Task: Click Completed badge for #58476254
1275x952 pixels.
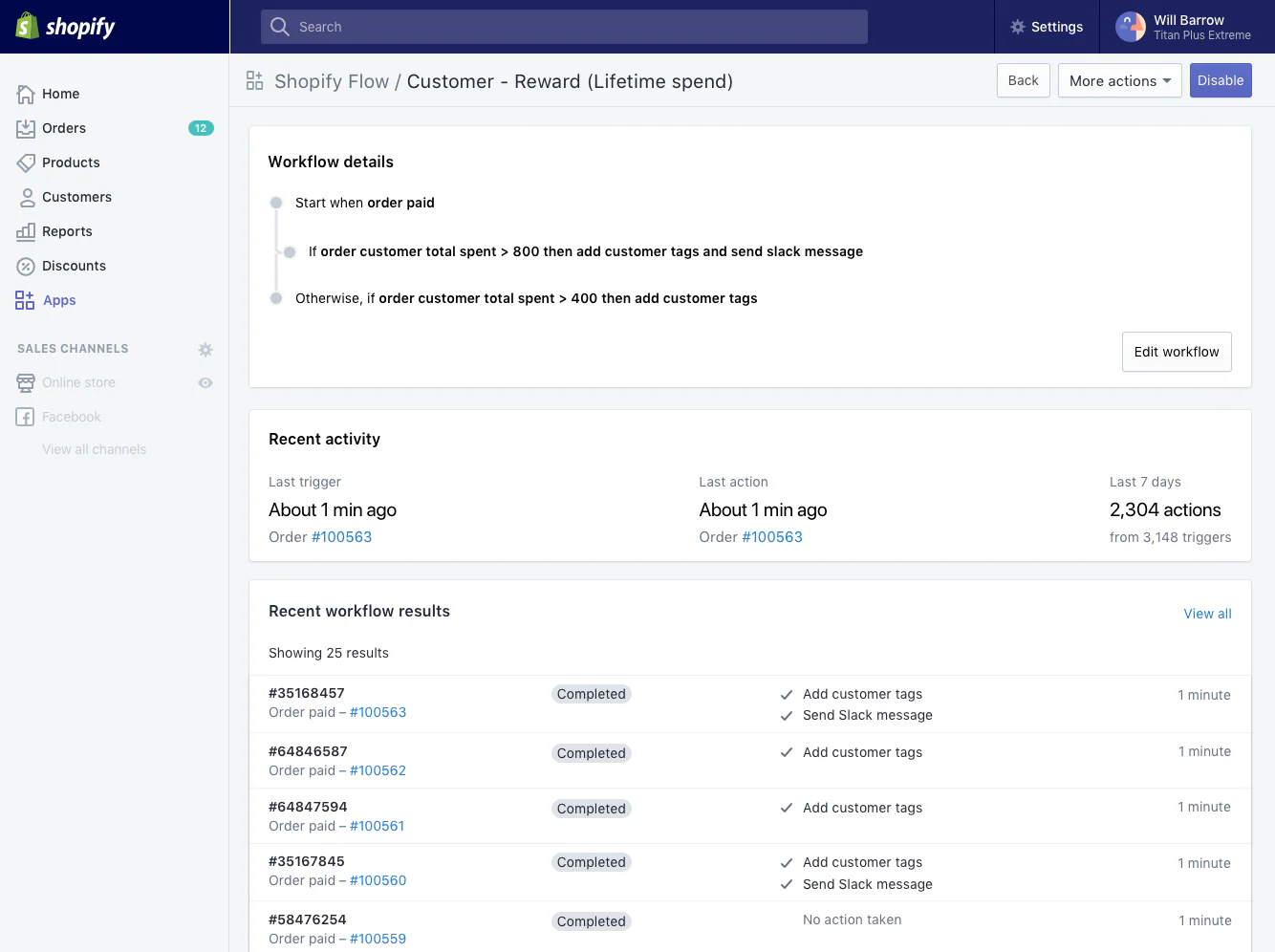Action: click(x=592, y=921)
